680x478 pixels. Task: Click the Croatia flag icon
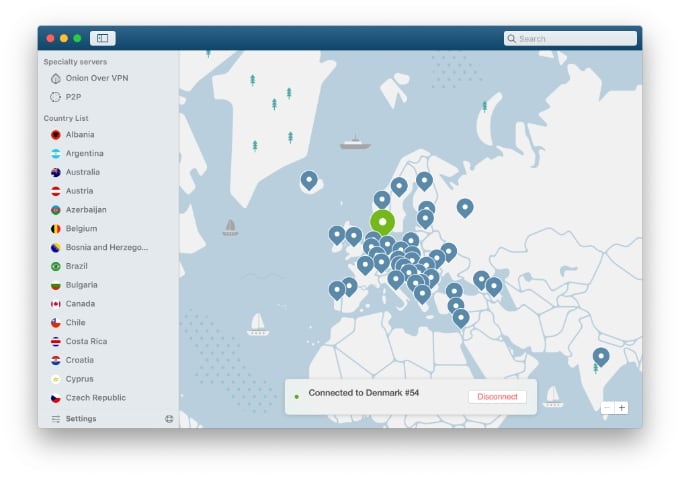pyautogui.click(x=56, y=360)
